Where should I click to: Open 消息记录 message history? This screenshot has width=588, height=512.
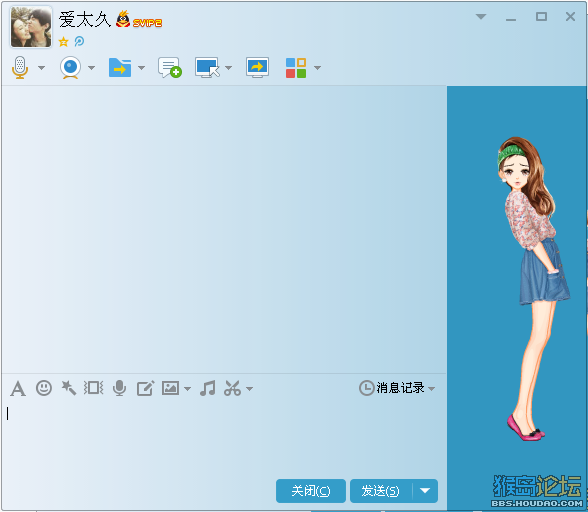click(x=392, y=388)
